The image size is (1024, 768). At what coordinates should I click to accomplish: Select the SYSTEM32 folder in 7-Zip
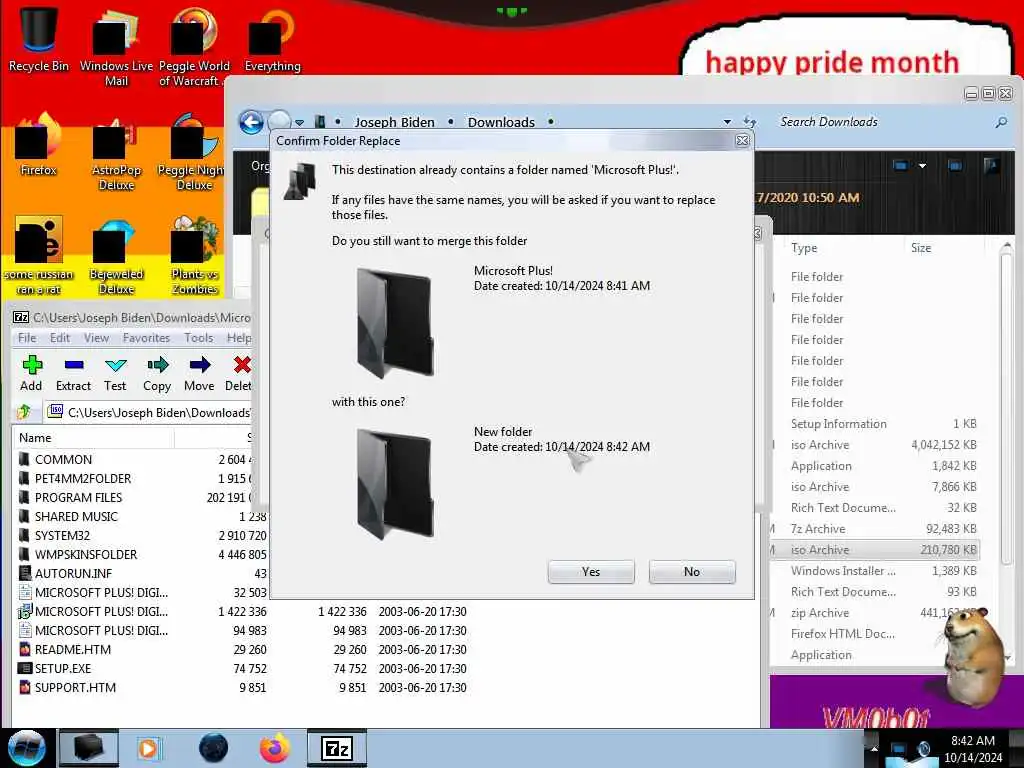(x=62, y=536)
